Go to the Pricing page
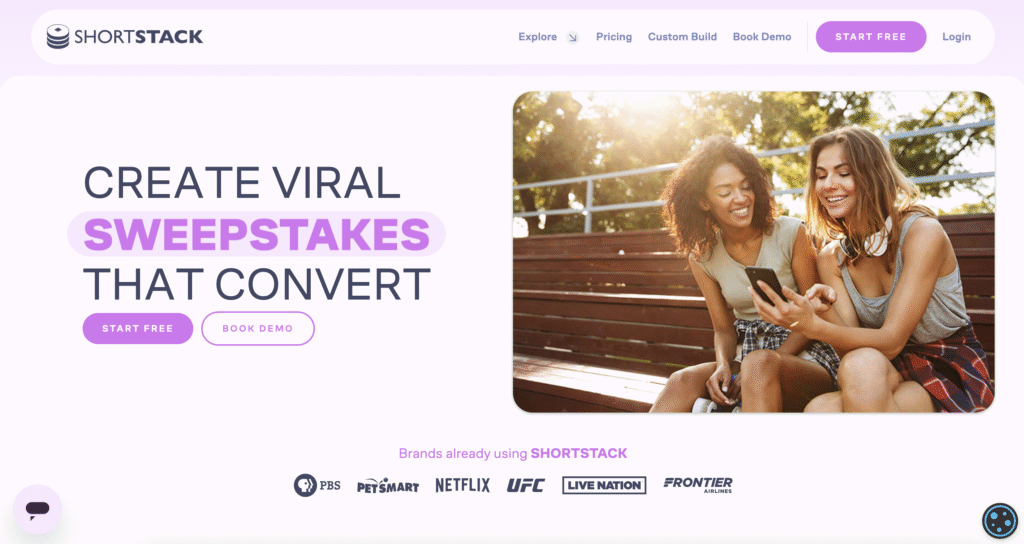 pos(614,37)
